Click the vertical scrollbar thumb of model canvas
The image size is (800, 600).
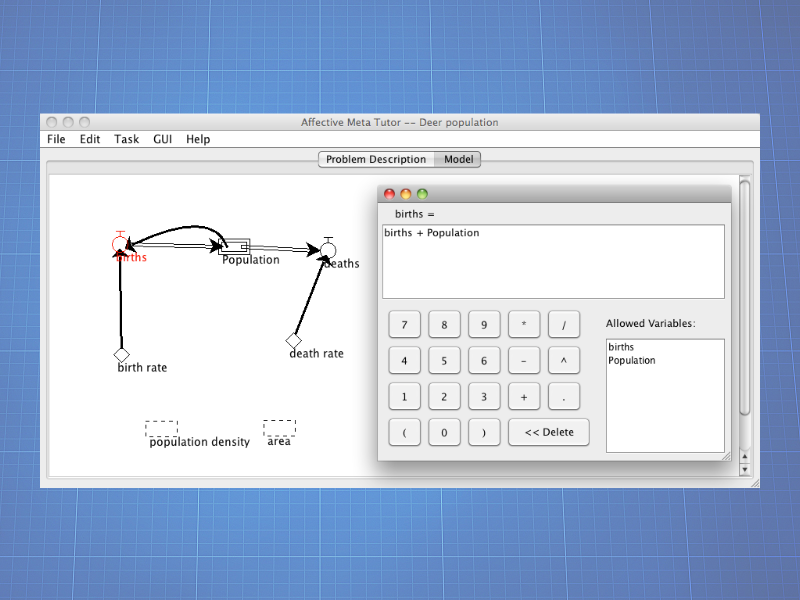pyautogui.click(x=745, y=297)
